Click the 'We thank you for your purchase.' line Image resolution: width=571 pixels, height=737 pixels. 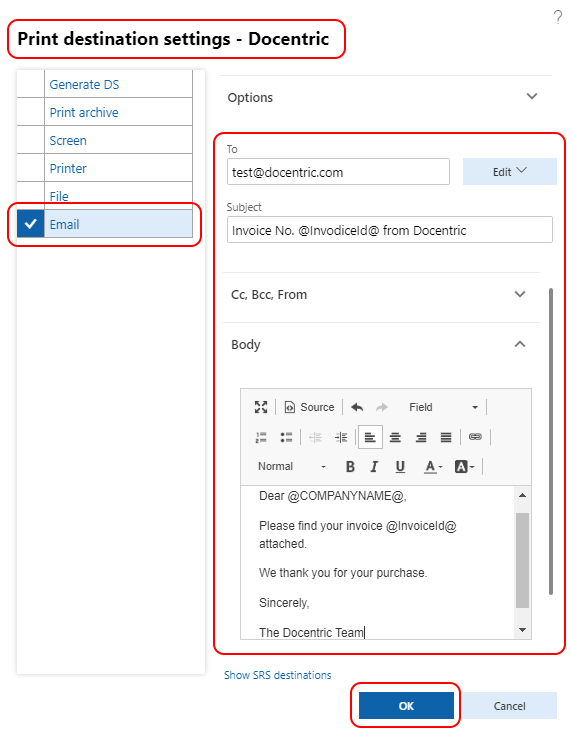click(343, 572)
